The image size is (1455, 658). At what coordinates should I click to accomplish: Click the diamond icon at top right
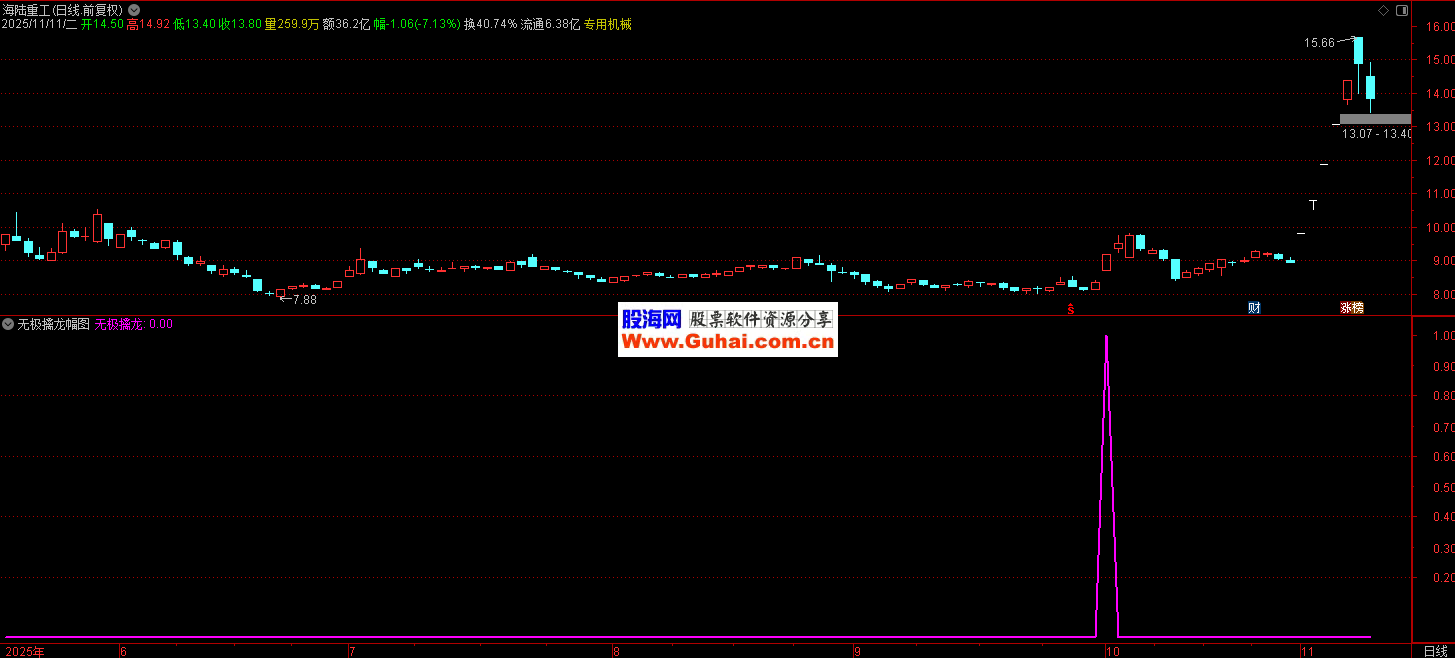click(1383, 10)
